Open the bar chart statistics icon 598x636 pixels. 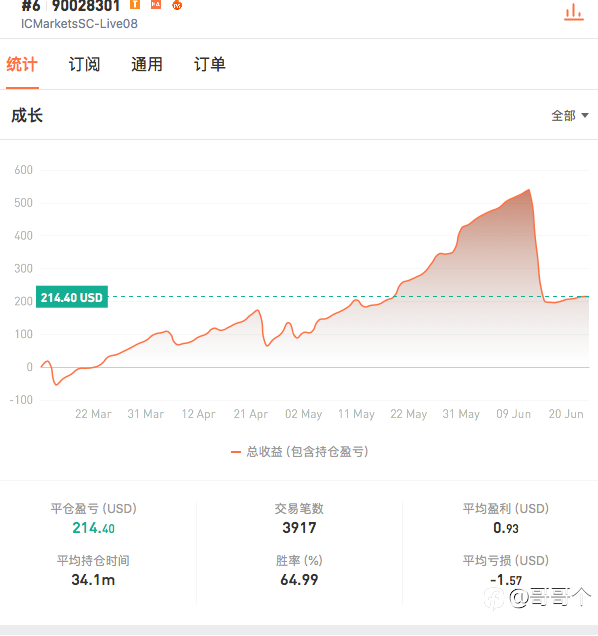[x=574, y=12]
